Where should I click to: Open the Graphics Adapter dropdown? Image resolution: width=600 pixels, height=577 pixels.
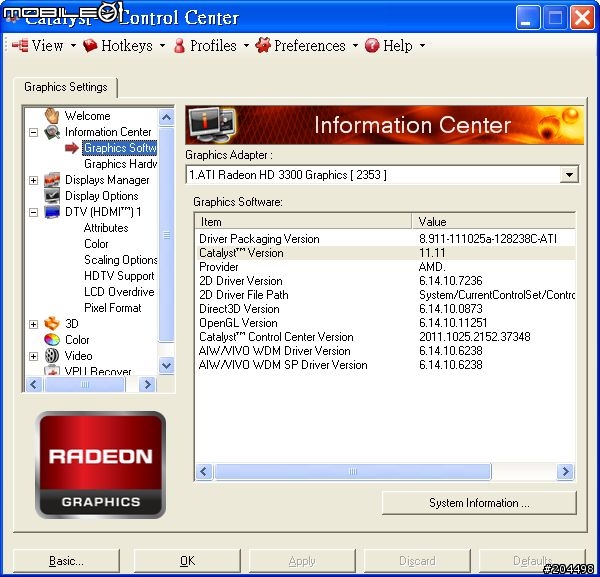(x=569, y=175)
